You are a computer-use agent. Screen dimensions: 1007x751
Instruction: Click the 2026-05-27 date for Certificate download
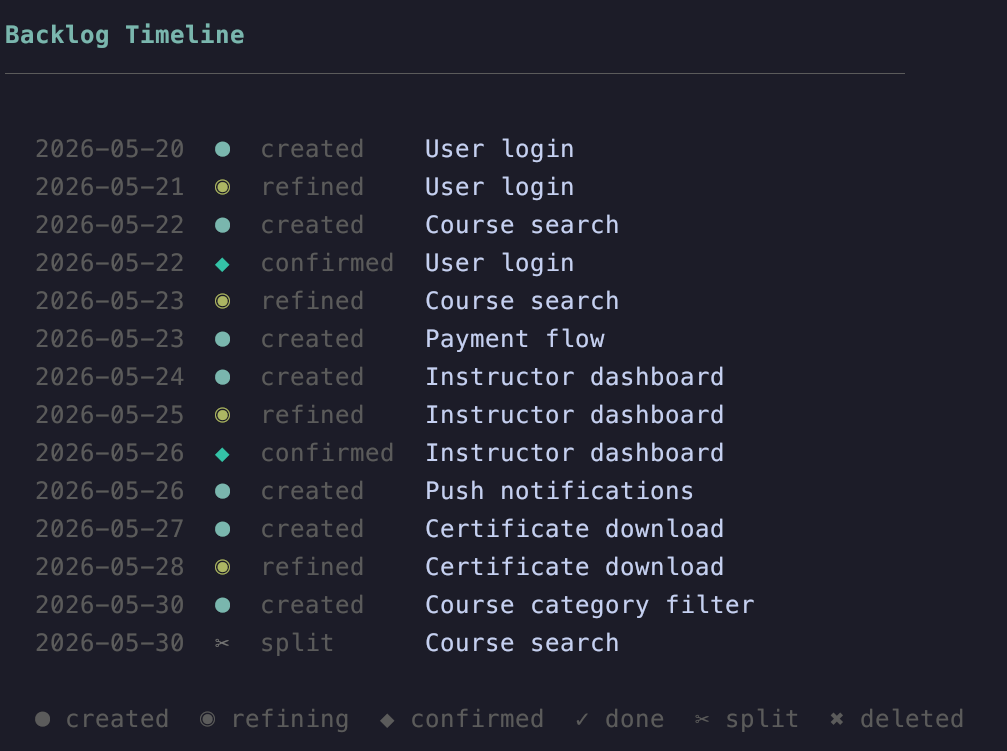[x=110, y=529]
